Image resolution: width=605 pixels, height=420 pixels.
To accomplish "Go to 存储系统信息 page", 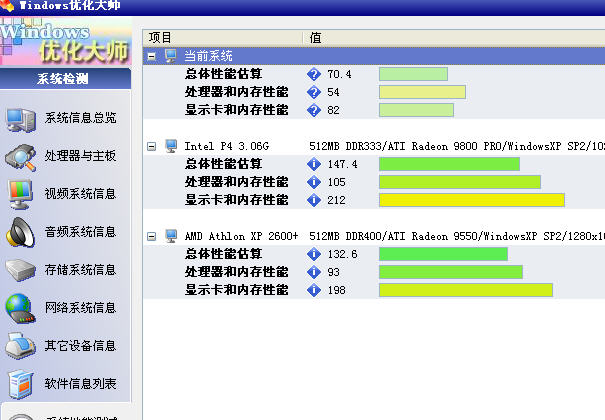I will click(x=80, y=270).
